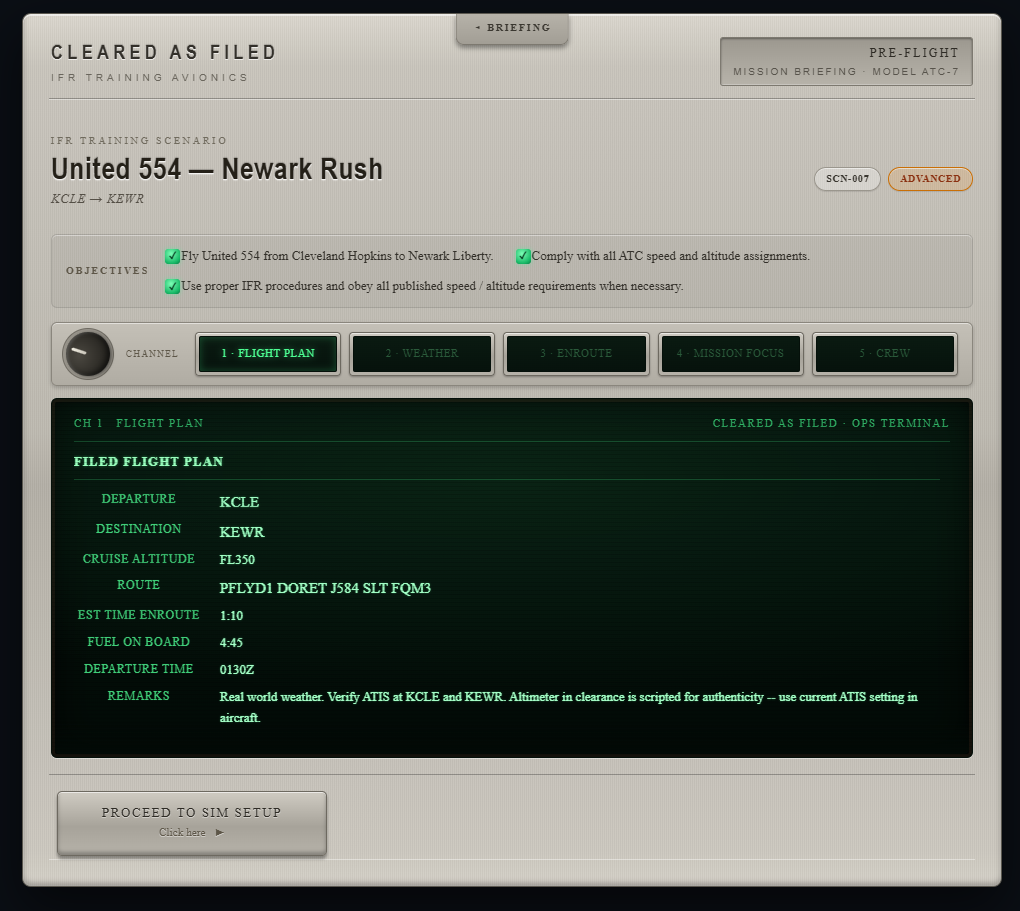1020x911 pixels.
Task: Toggle the Comply with ATC assignments checkbox
Action: 523,256
